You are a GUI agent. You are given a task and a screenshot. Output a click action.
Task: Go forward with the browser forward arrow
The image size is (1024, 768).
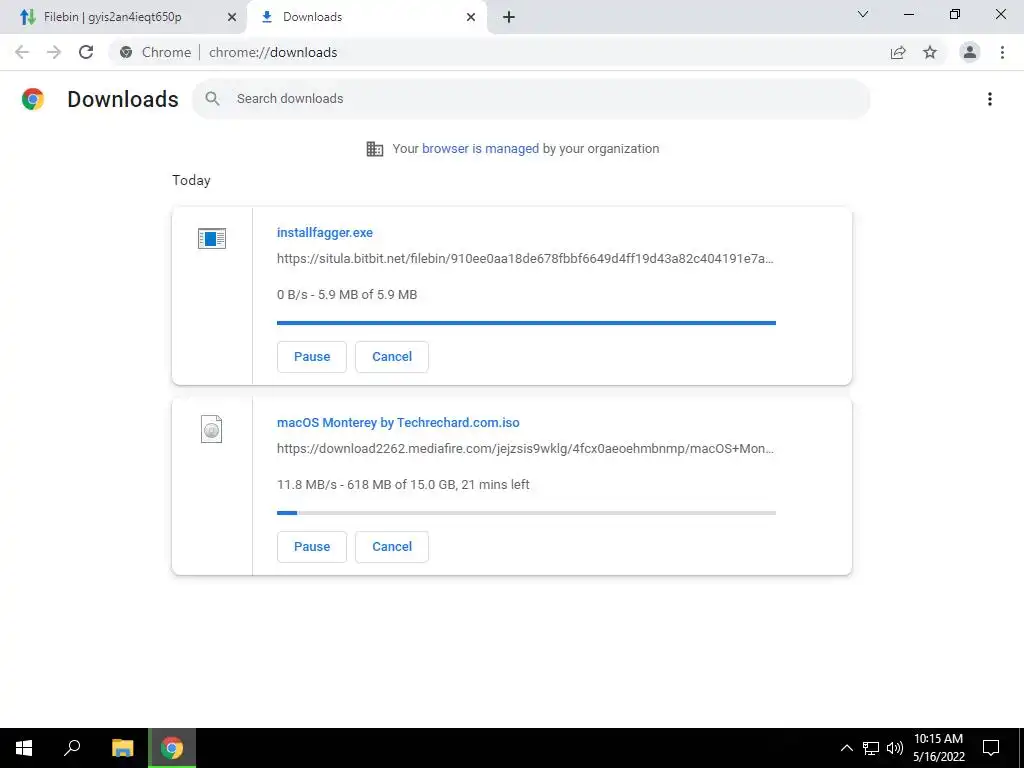pos(54,52)
